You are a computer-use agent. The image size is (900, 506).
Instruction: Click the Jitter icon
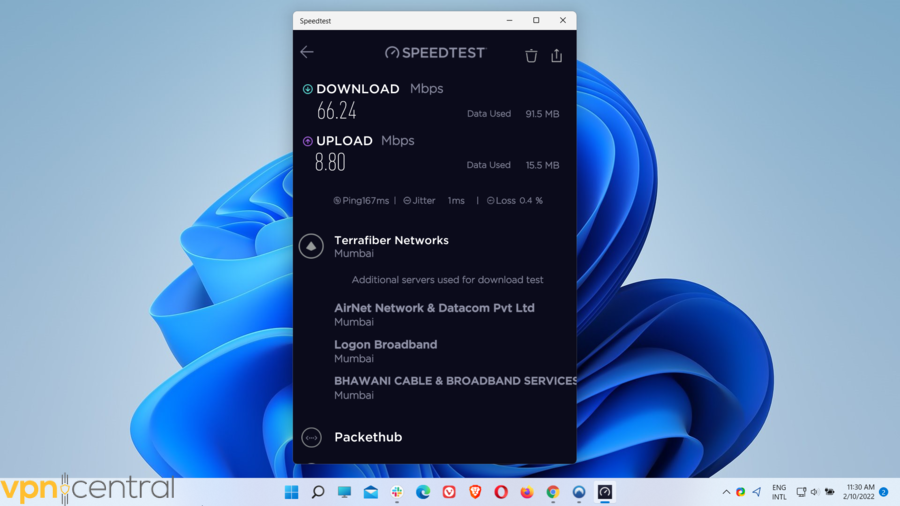[407, 201]
